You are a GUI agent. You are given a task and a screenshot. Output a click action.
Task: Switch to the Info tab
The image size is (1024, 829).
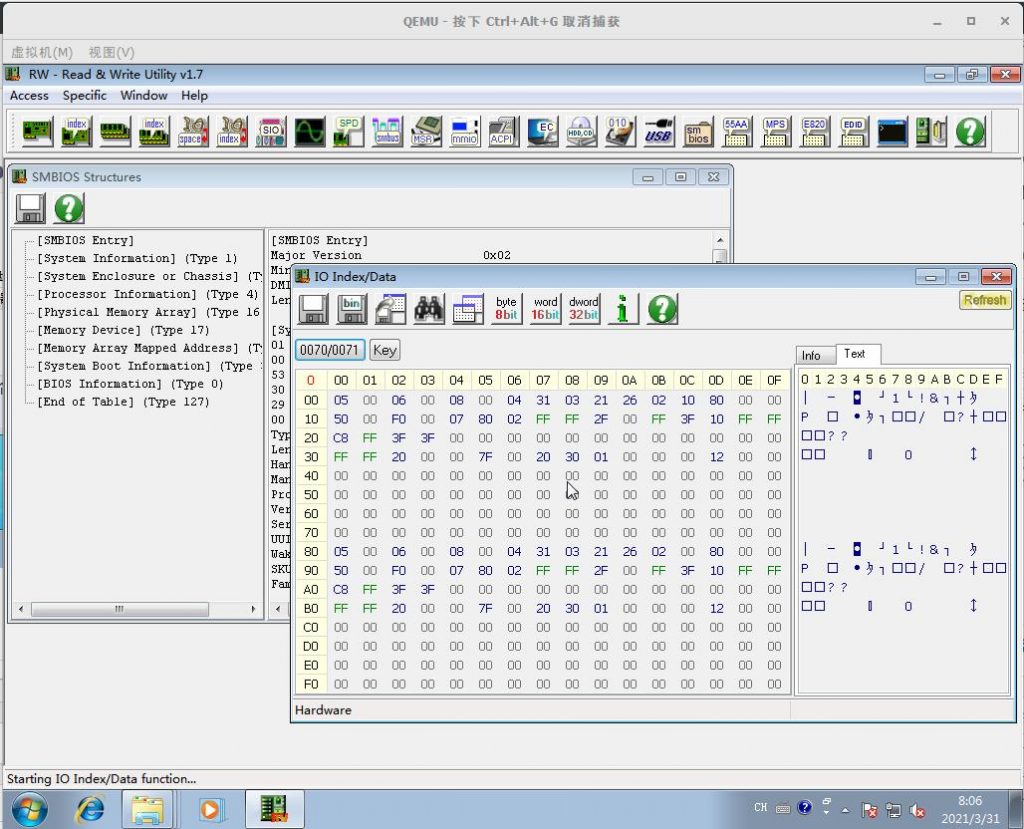point(811,356)
